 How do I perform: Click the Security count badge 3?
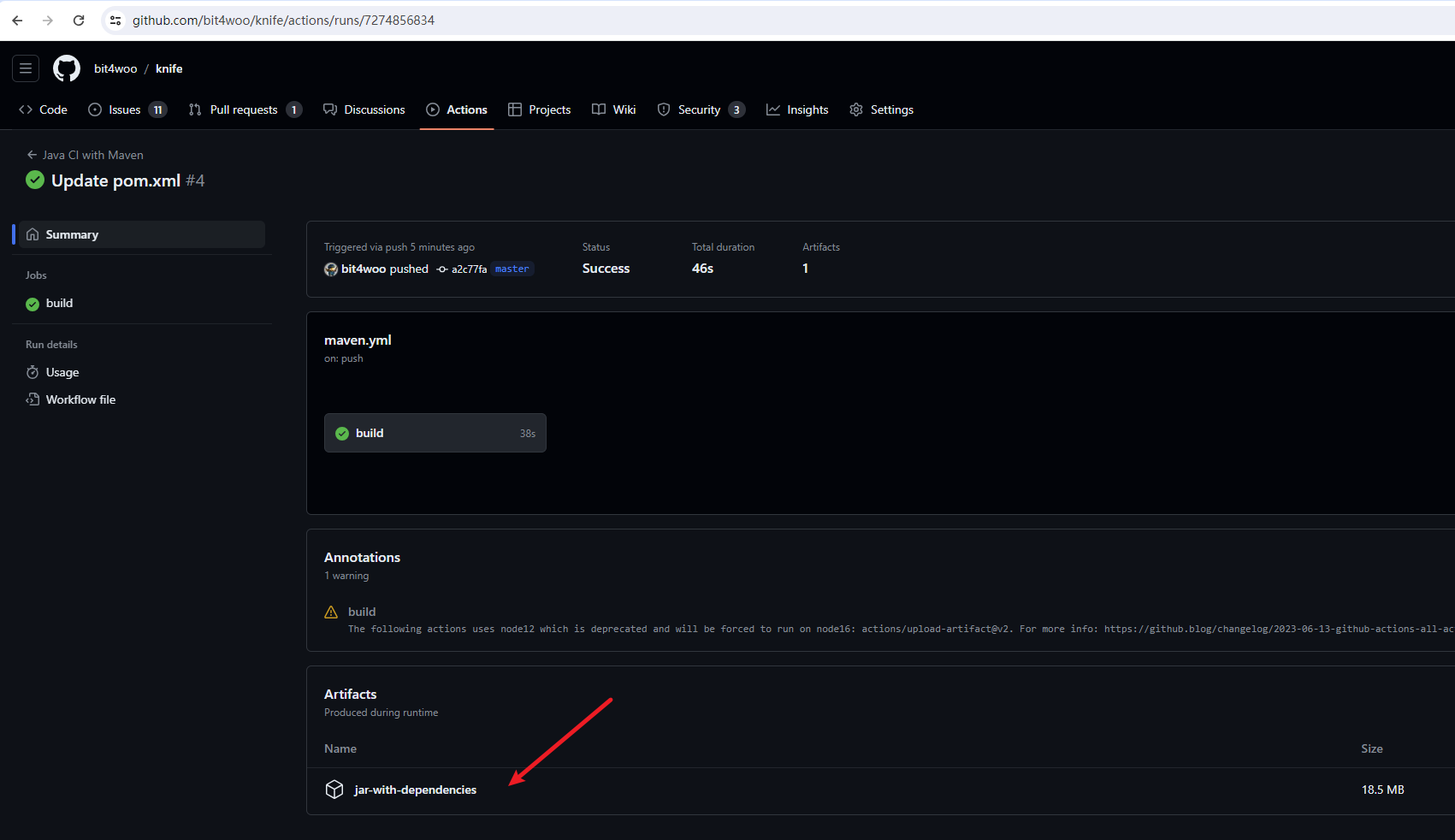tap(736, 109)
